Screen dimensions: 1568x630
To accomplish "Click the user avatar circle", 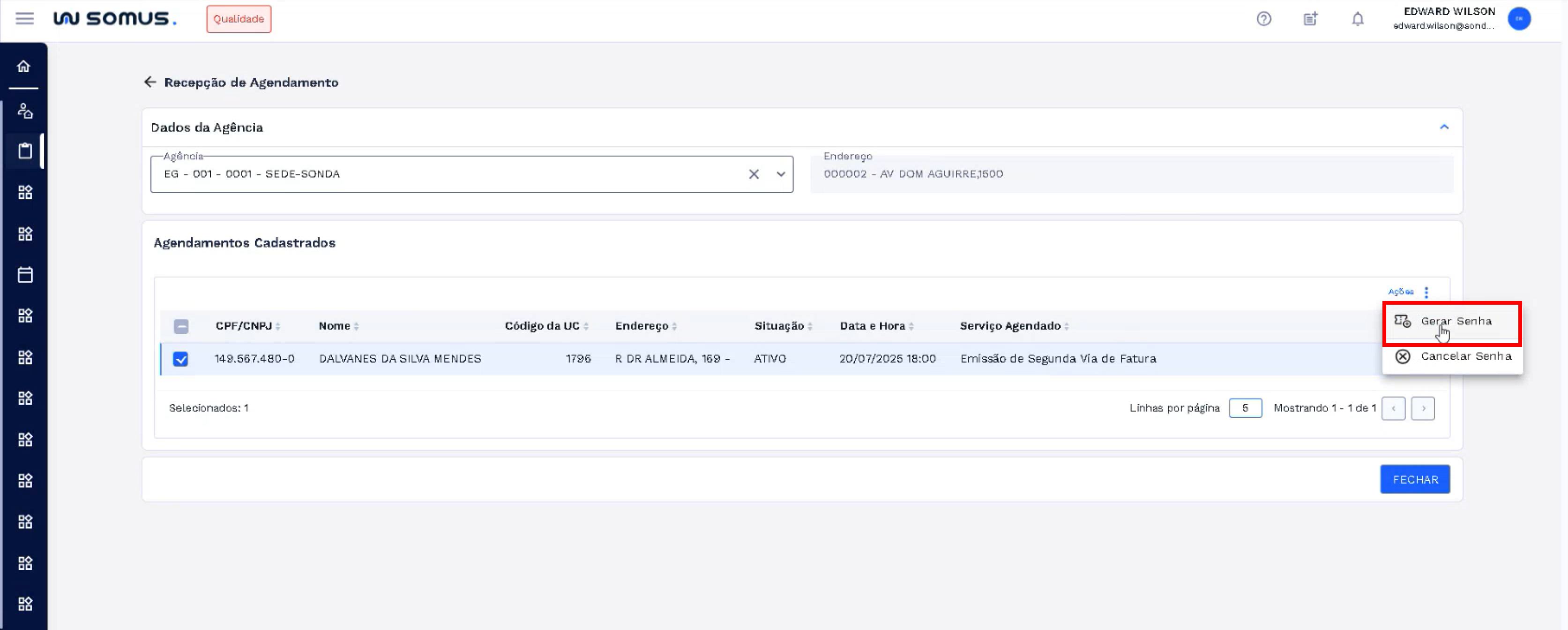I will [1519, 19].
